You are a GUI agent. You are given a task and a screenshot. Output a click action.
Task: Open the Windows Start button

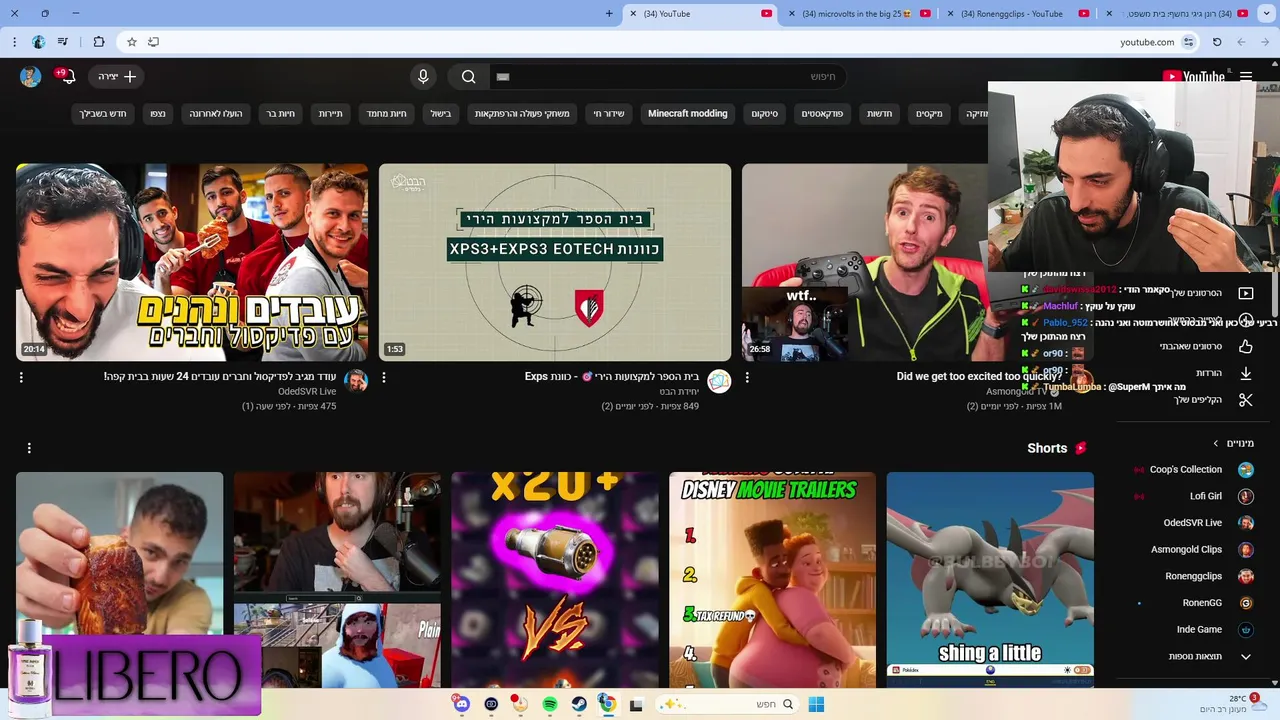click(x=816, y=705)
